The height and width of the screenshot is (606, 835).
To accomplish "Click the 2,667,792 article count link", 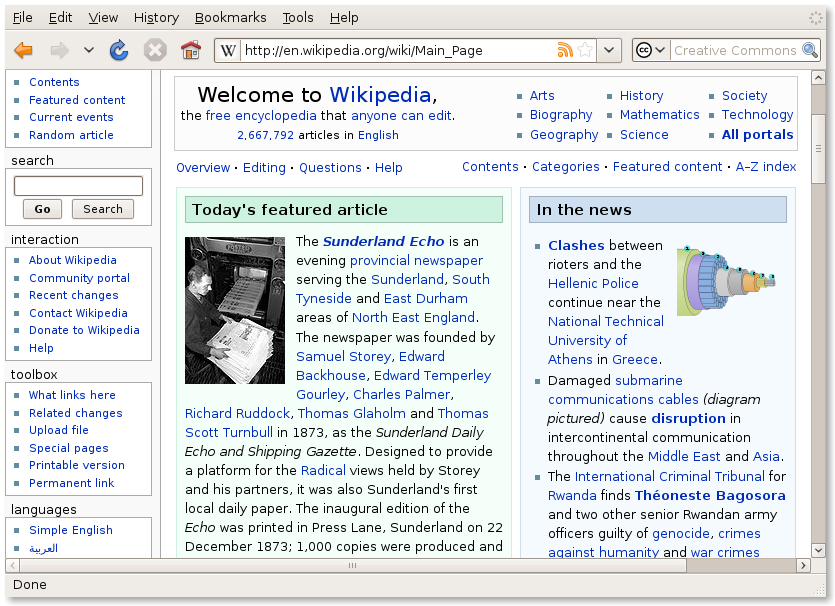I will 265,135.
